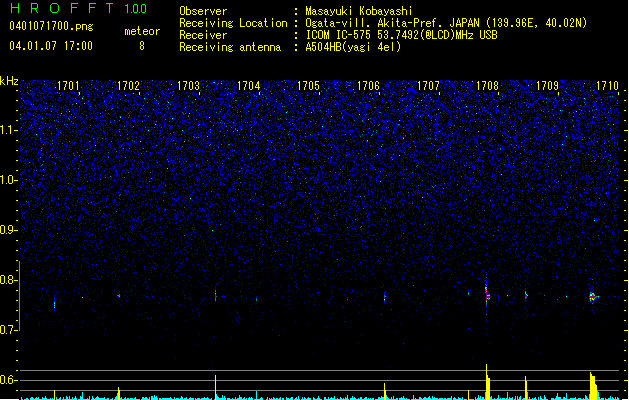Image resolution: width=629 pixels, height=400 pixels.
Task: Click the 0.6 kHz frequency label
Action: [8, 380]
